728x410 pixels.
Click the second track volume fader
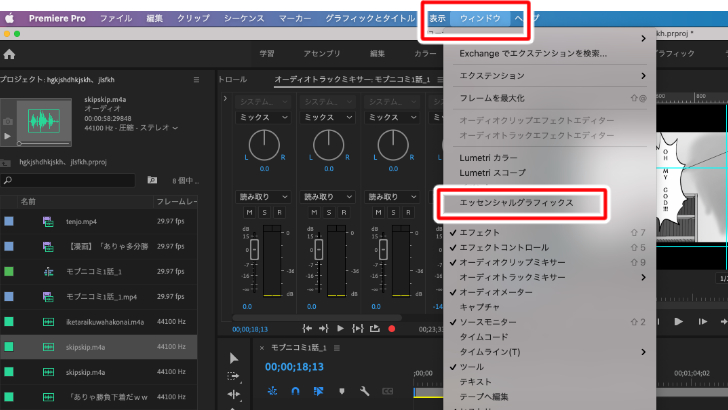[319, 249]
